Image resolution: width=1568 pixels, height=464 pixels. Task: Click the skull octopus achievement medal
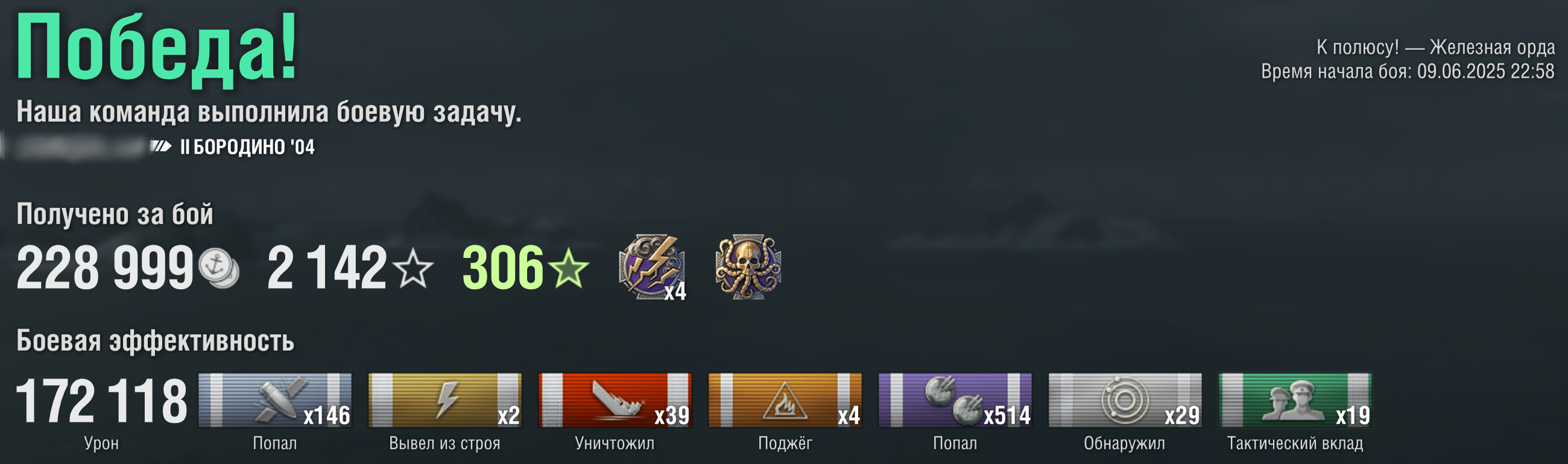(748, 267)
